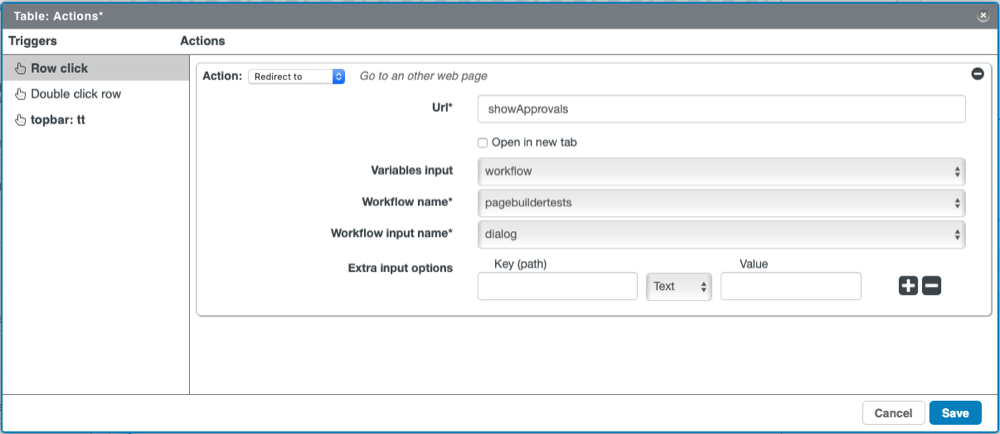Click the Workflow name label

pos(408,202)
